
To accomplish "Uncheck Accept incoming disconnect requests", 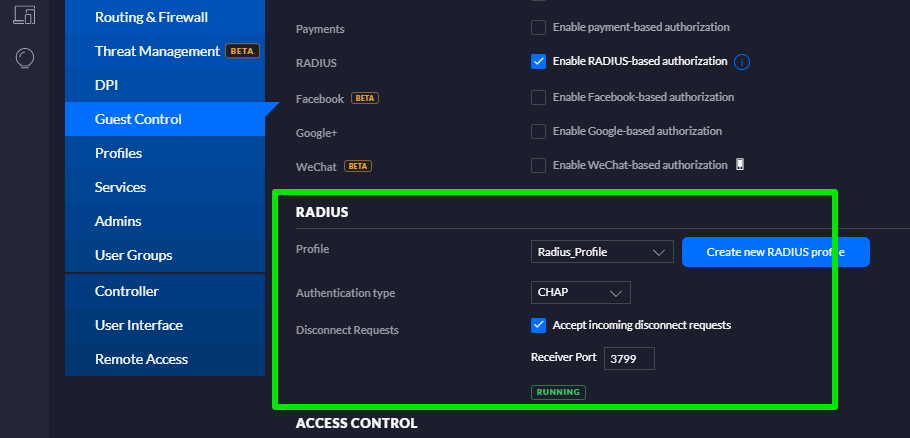I will (x=539, y=325).
